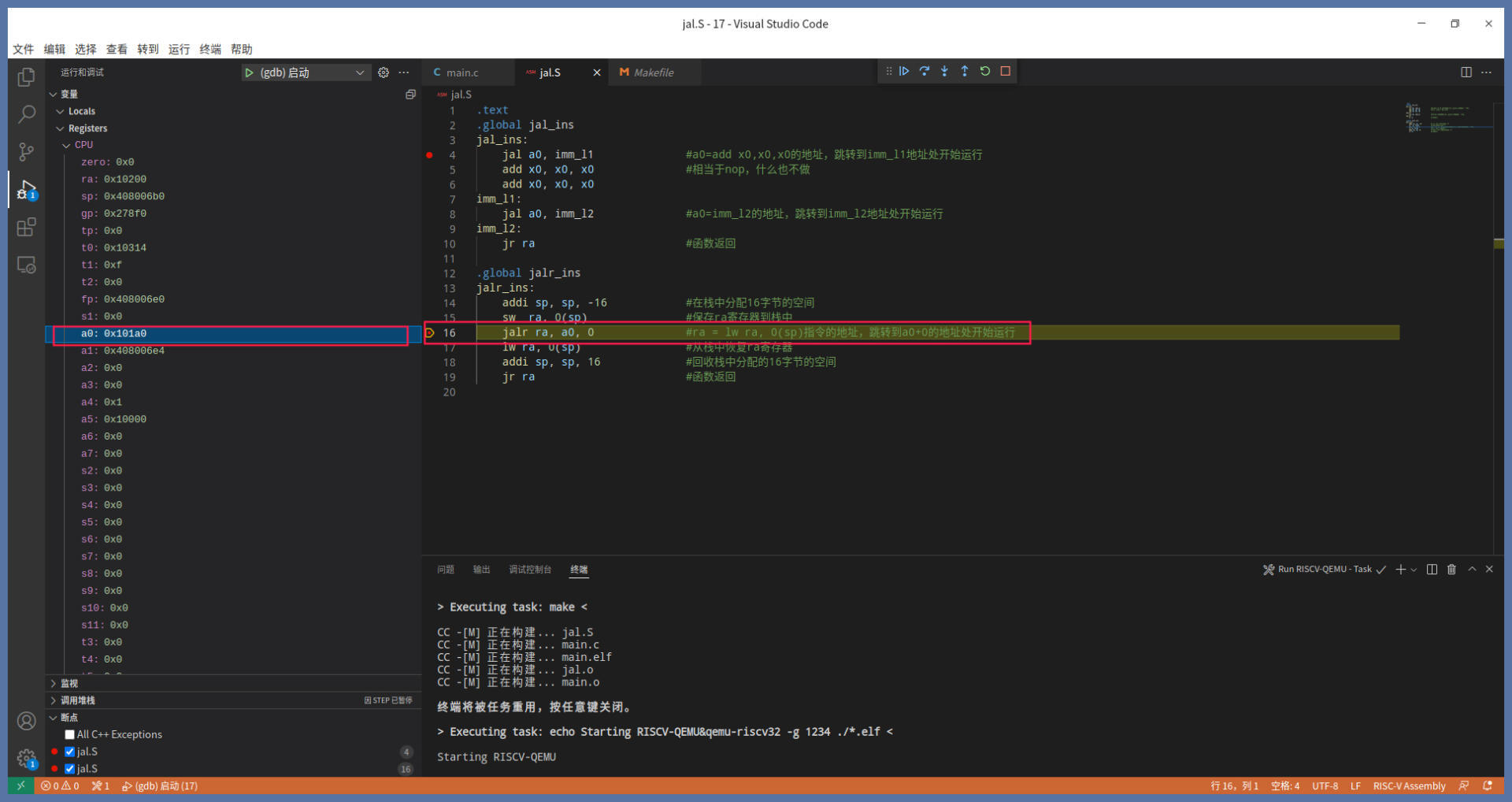Image resolution: width=1512 pixels, height=802 pixels.
Task: Open the Explorer view in activity bar
Action: click(26, 77)
